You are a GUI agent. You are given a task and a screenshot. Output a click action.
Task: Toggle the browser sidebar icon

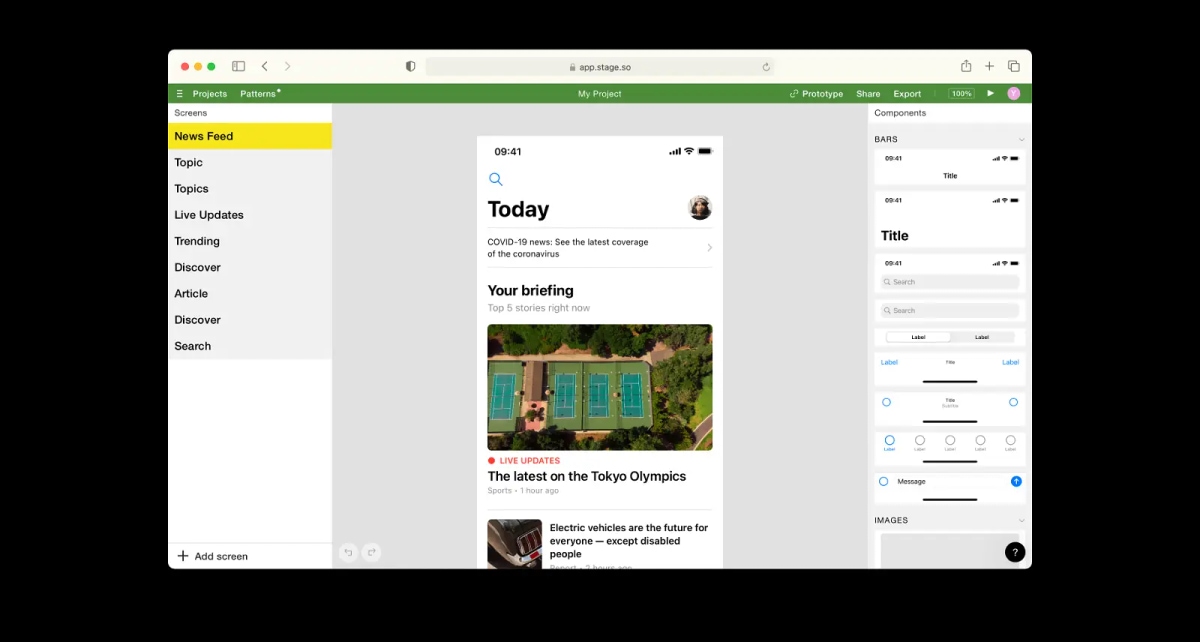point(238,66)
